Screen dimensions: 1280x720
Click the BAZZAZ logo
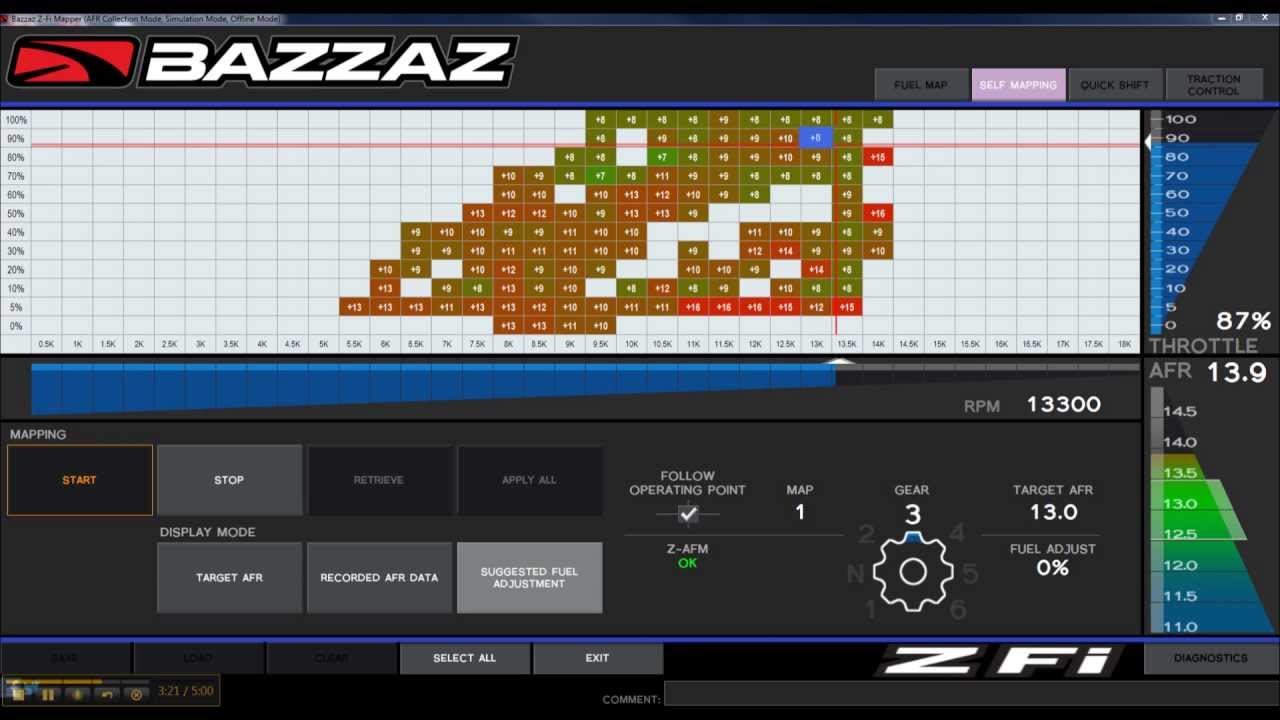[x=262, y=62]
